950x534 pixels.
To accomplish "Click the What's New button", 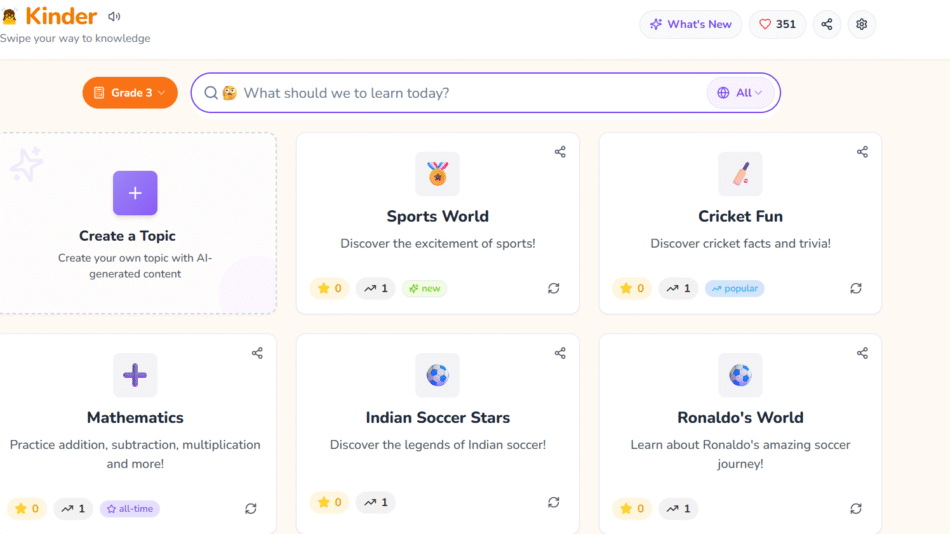I will click(691, 24).
